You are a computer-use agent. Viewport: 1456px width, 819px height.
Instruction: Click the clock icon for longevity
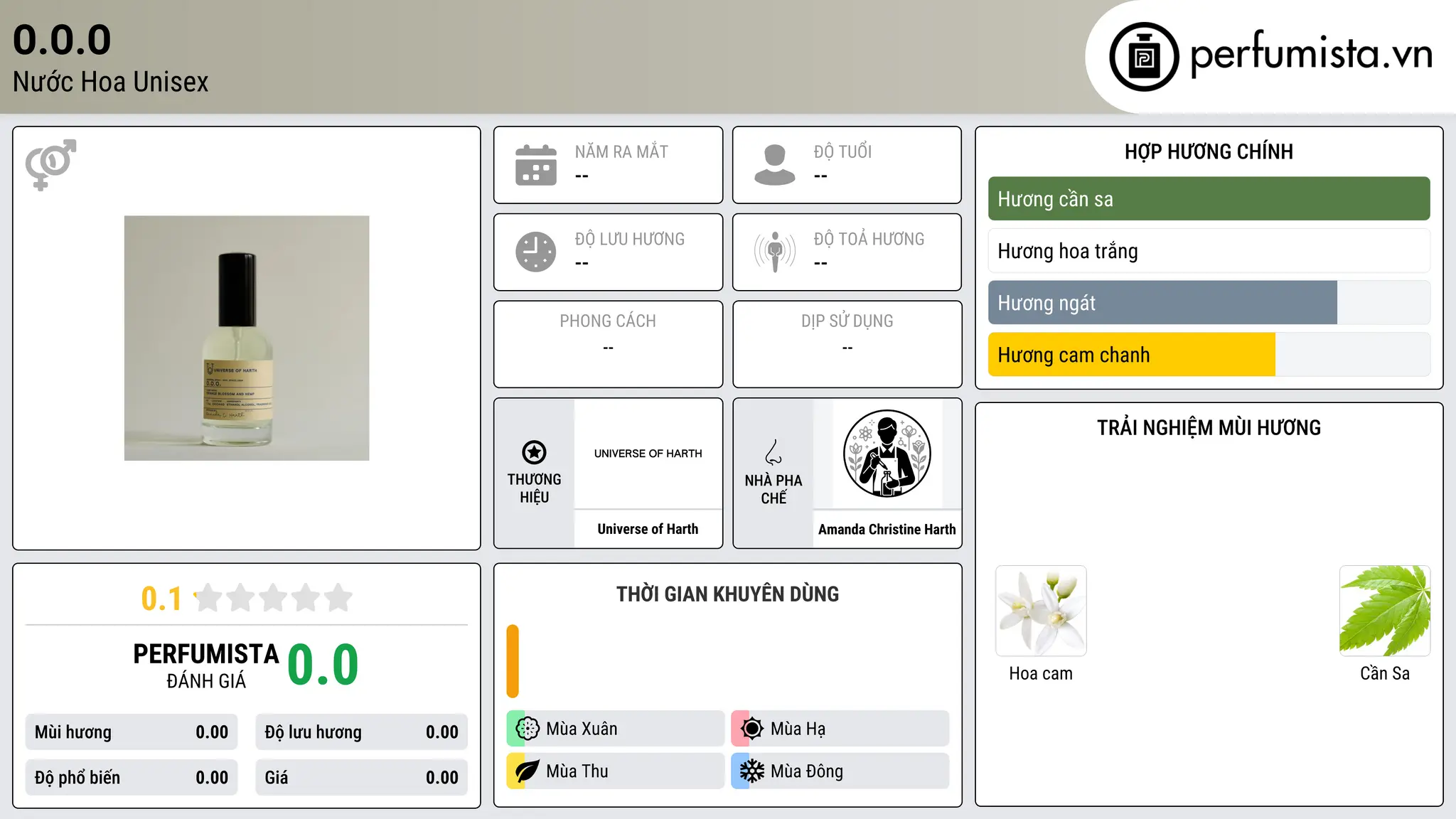pos(536,252)
